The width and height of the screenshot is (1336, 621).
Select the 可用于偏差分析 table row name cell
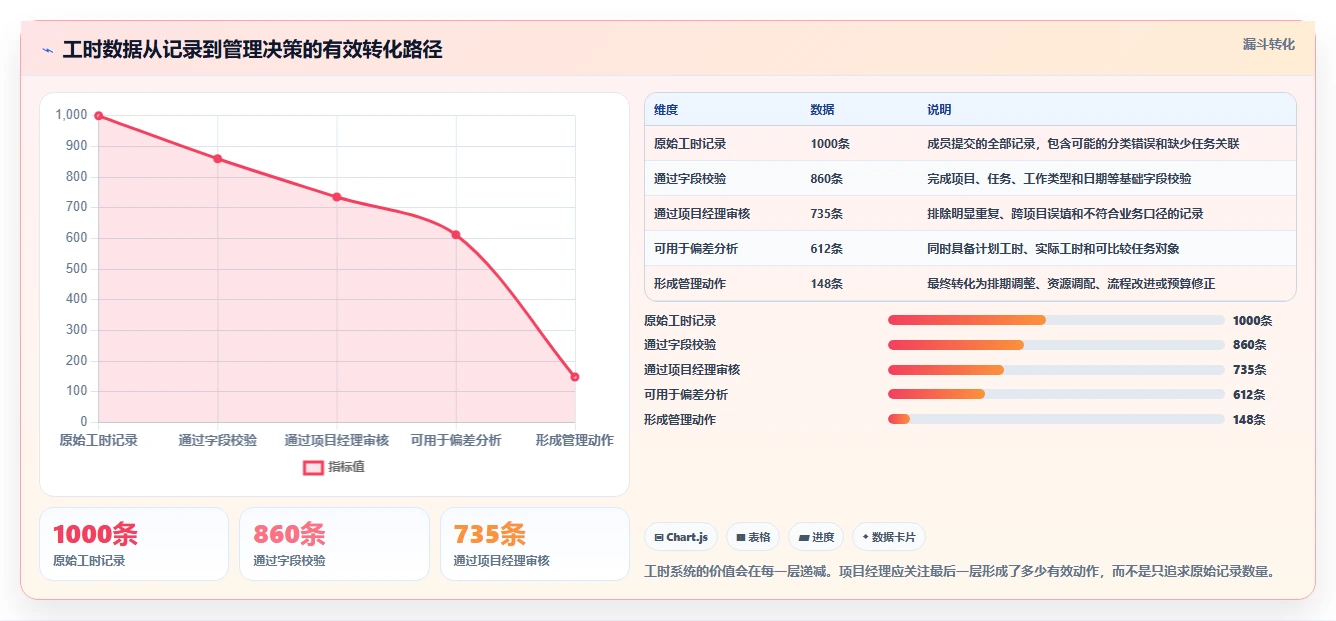pyautogui.click(x=696, y=249)
